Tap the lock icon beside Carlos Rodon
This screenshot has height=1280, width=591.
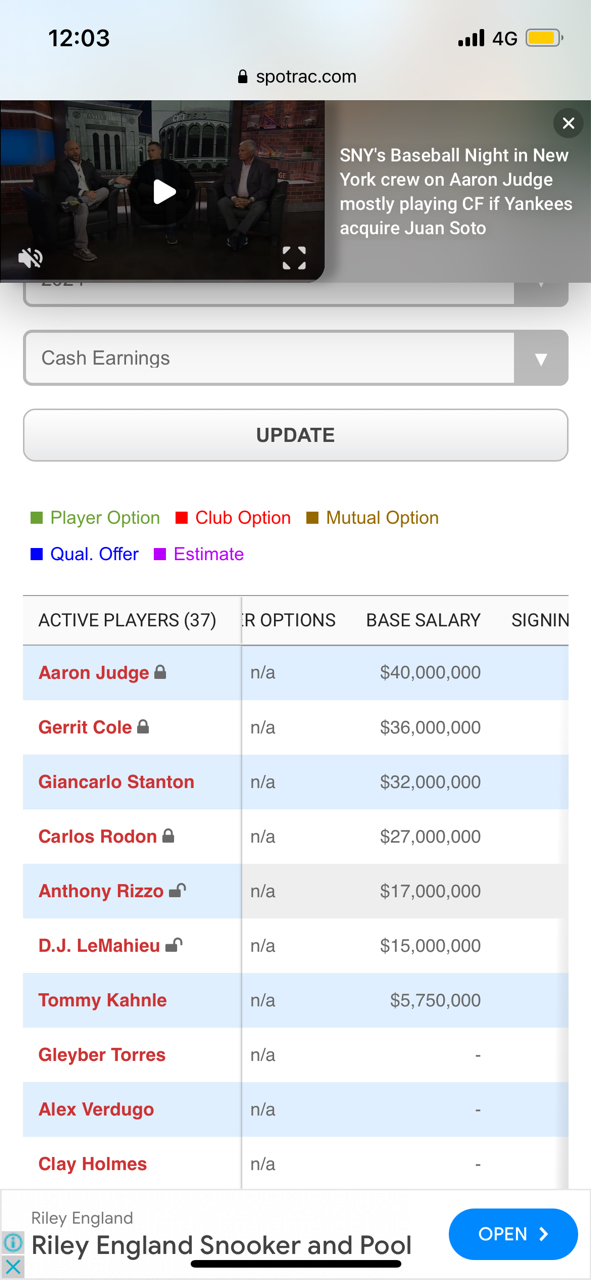click(168, 836)
